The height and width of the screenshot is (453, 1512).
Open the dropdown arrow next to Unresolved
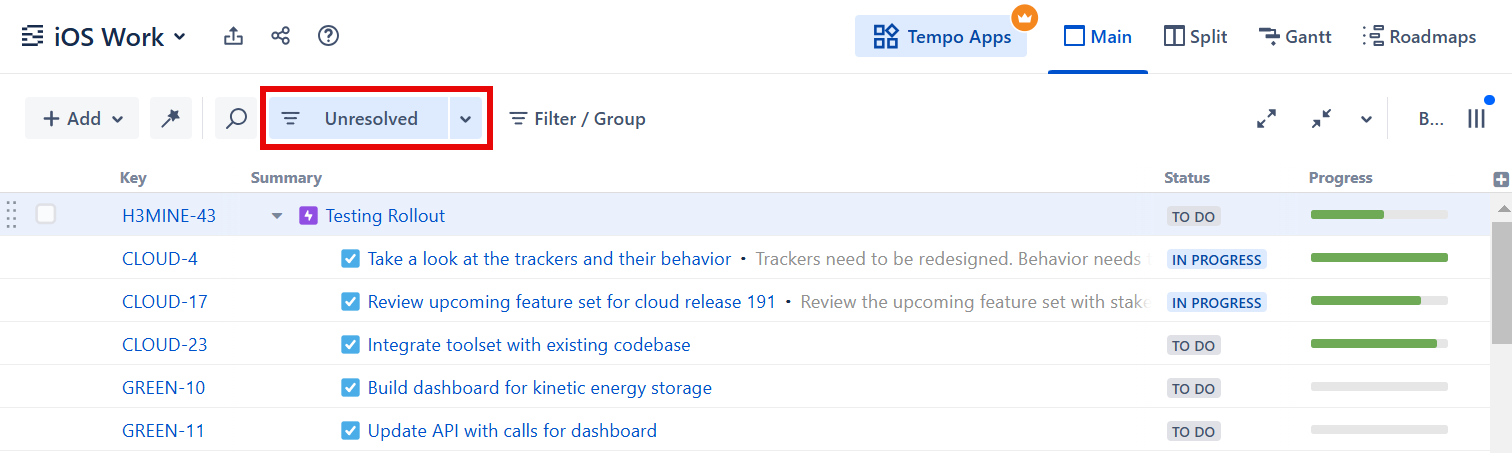click(x=465, y=119)
